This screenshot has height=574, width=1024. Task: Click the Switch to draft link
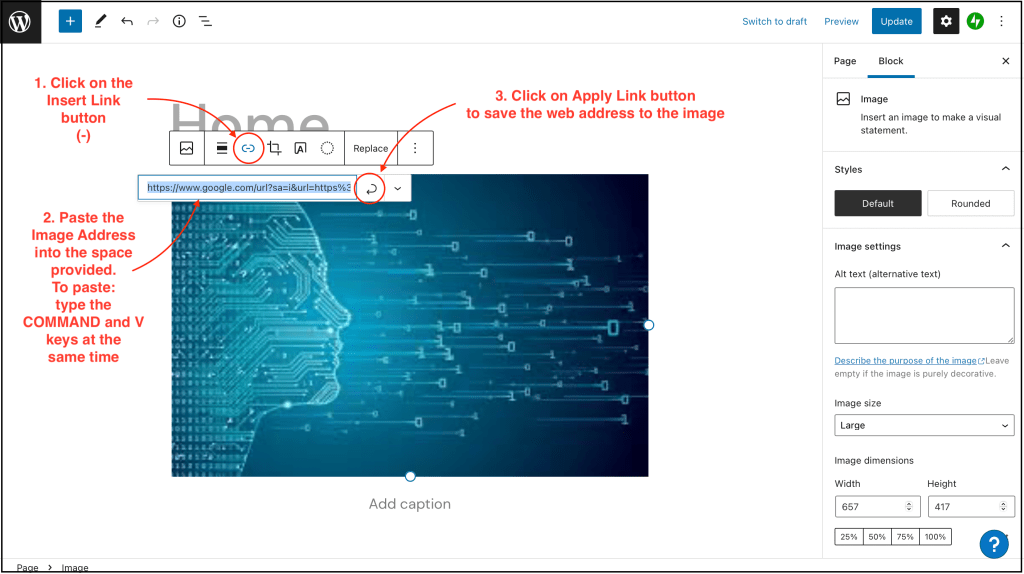point(774,21)
